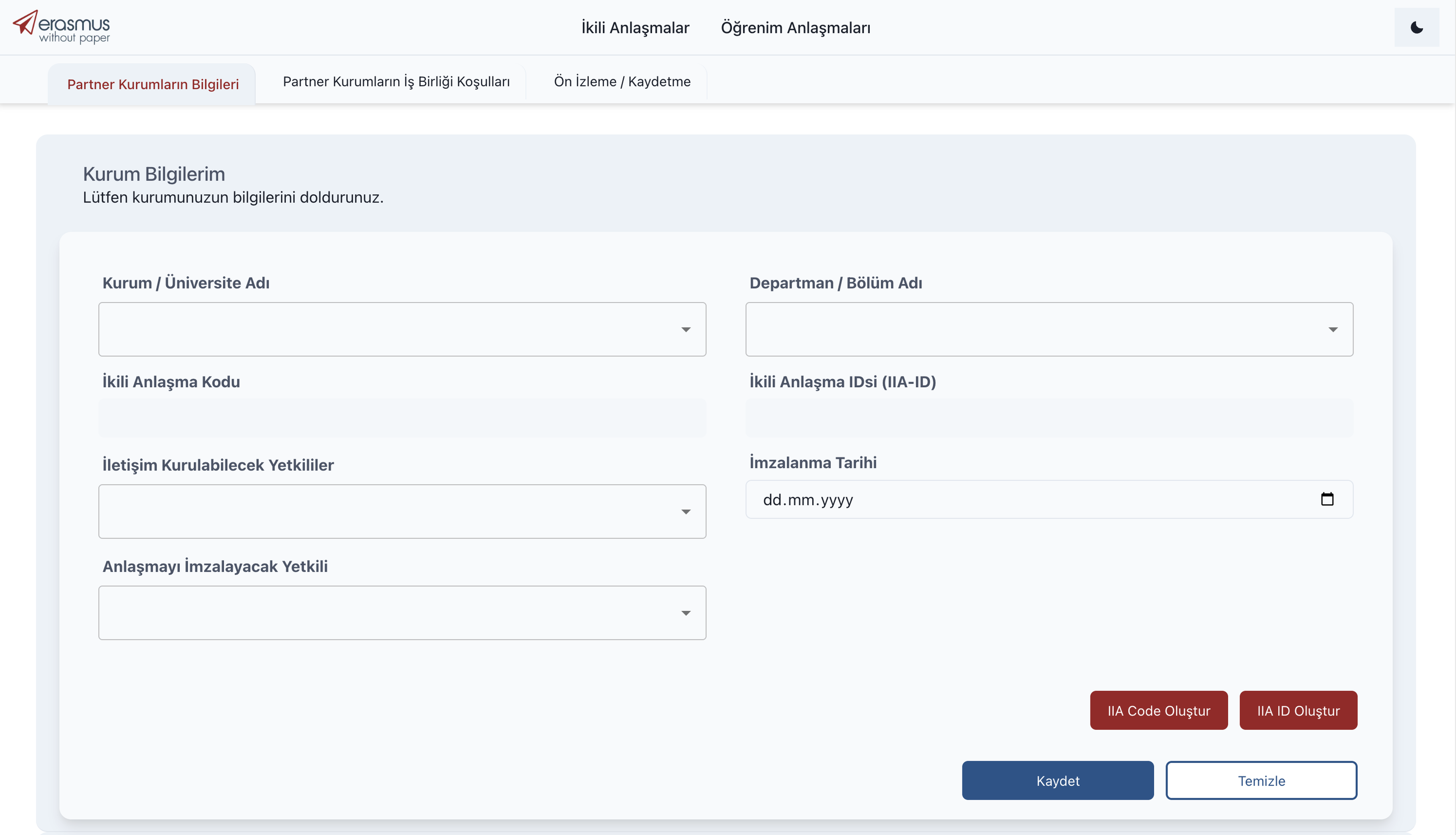Focus the İkili Anlaşma Kodu field
Viewport: 1456px width, 835px height.
click(402, 418)
